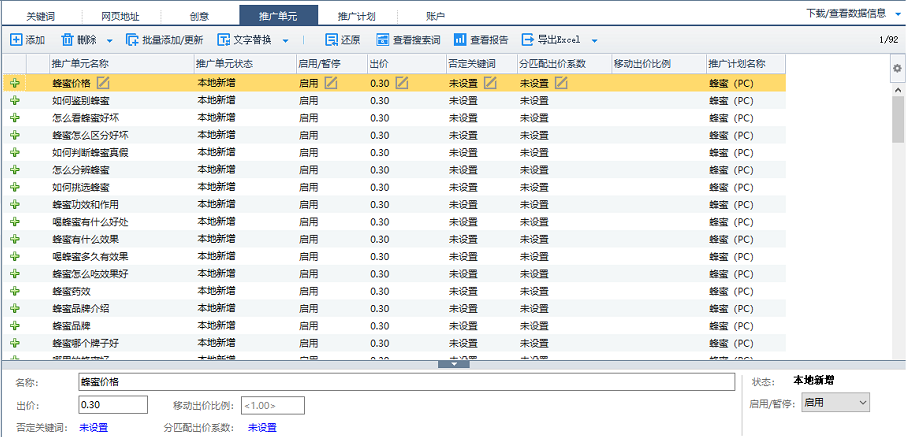The width and height of the screenshot is (907, 437).
Task: Click green plus icon on 如何鉴别蜂蜜 row
Action: tap(15, 101)
